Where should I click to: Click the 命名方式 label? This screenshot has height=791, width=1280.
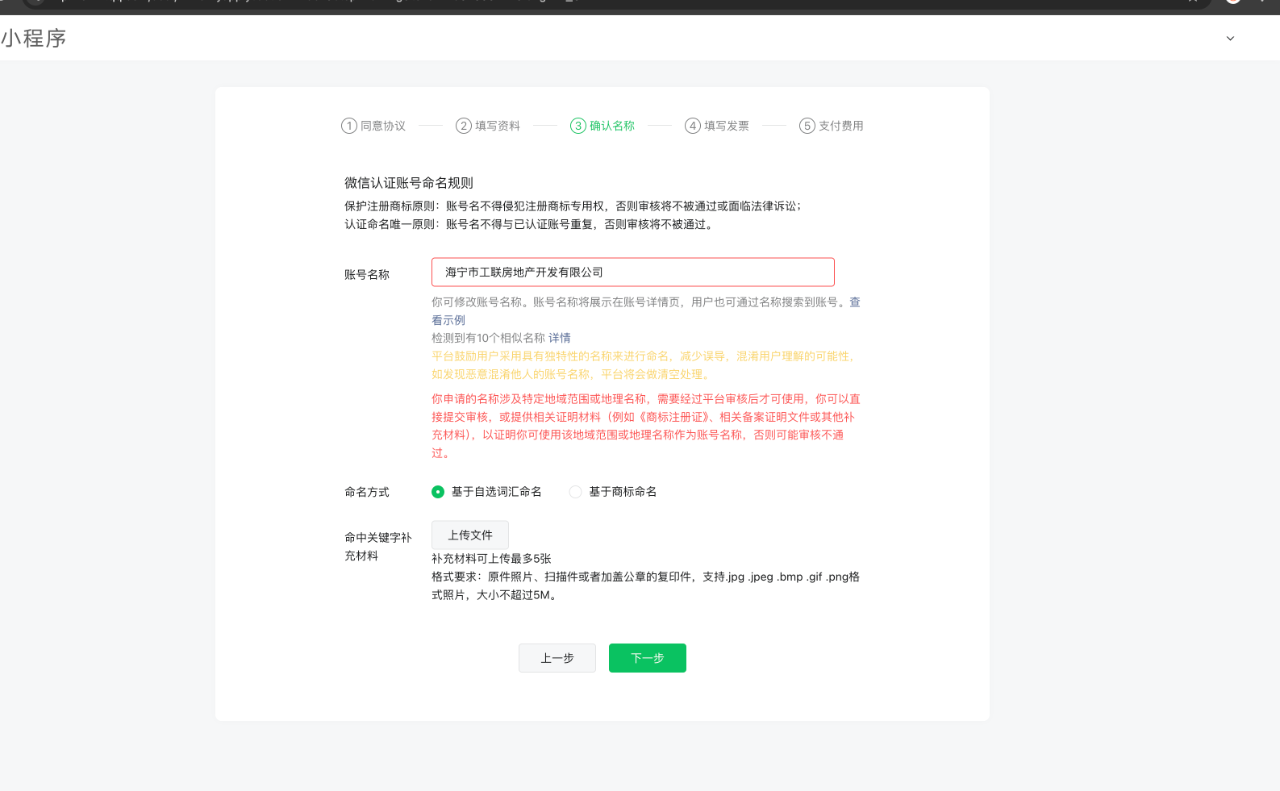367,492
